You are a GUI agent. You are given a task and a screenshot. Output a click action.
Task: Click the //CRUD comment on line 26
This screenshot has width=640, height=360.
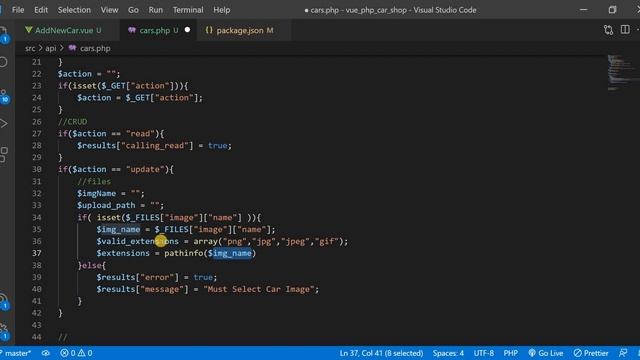tap(72, 122)
